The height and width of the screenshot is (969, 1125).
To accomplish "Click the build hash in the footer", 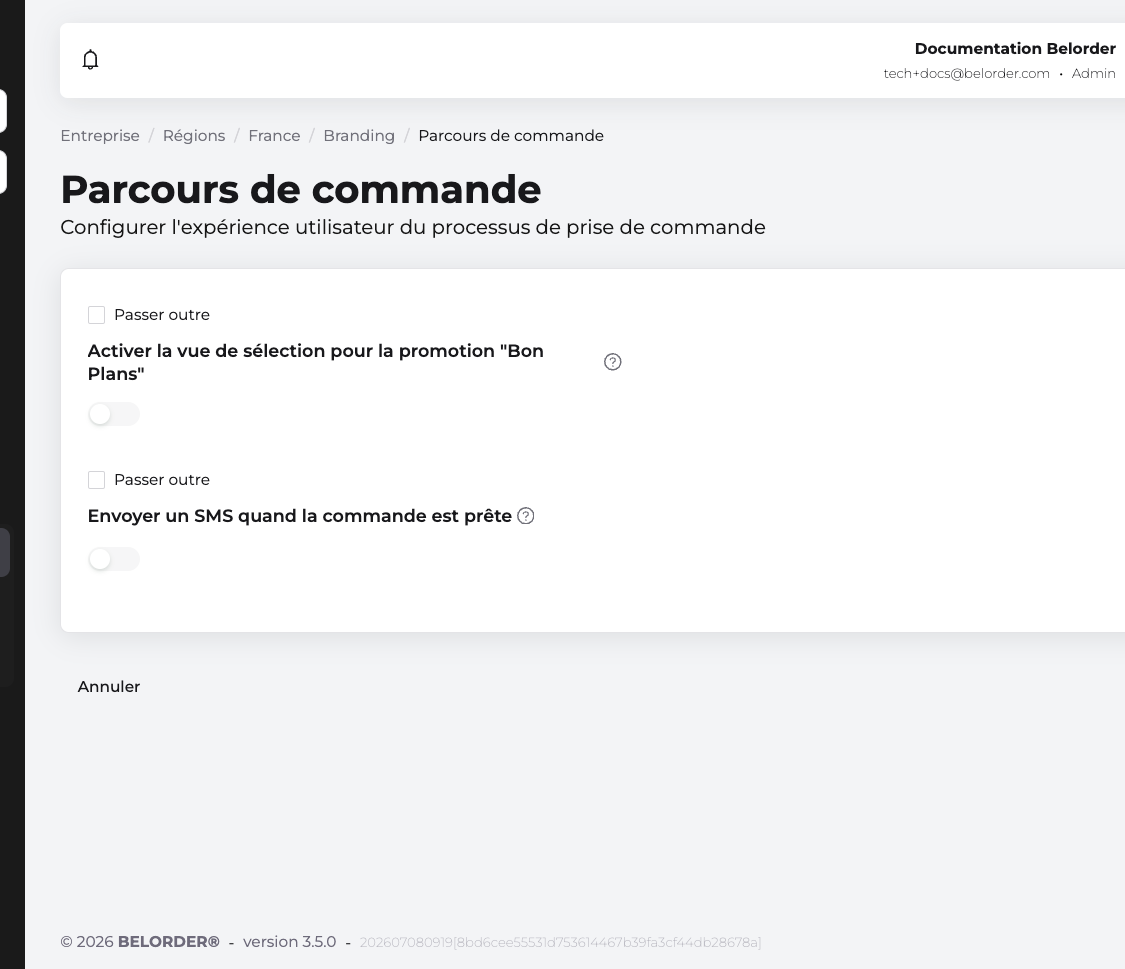I will pyautogui.click(x=560, y=942).
